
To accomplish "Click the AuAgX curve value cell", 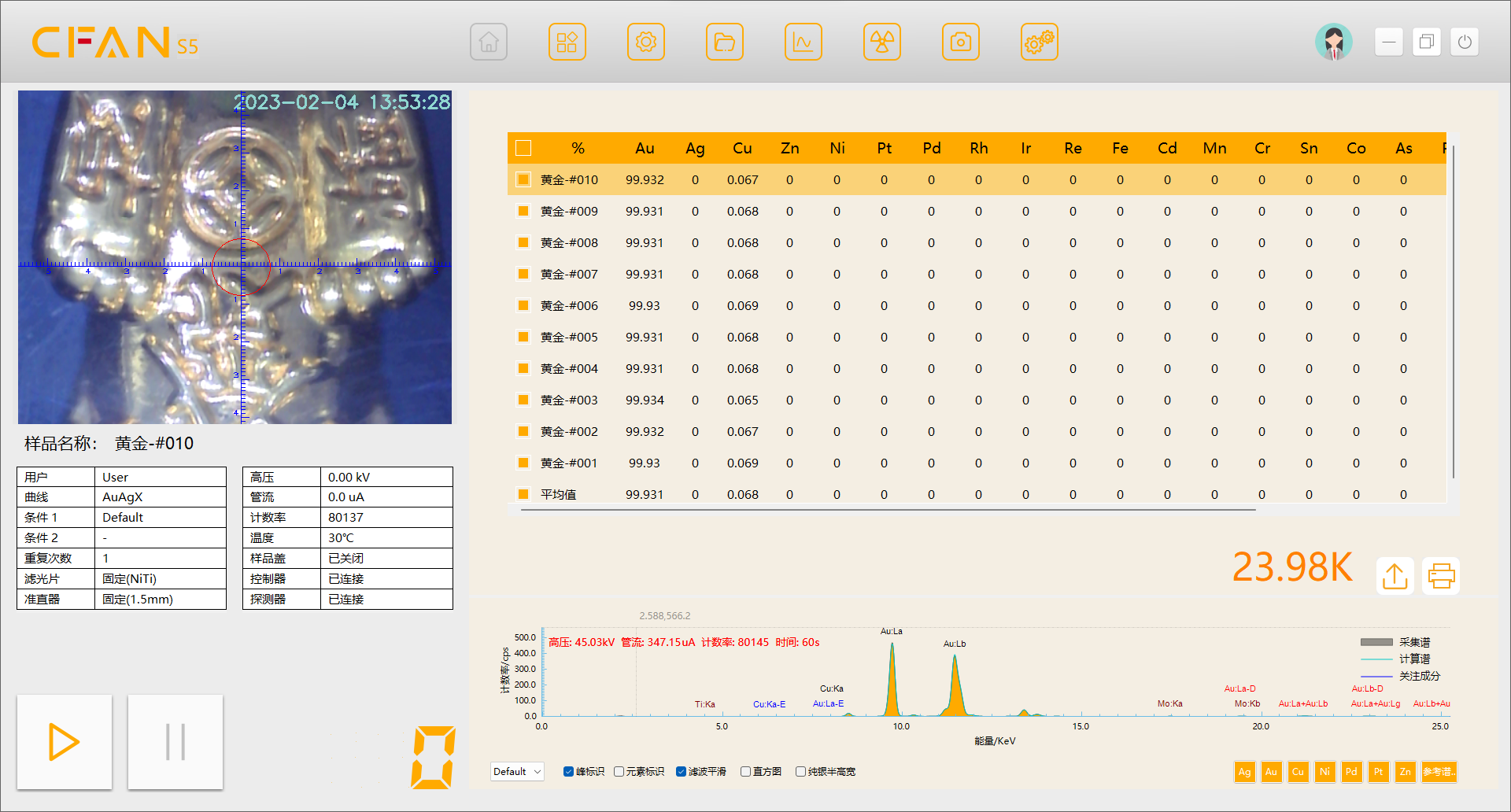I will (x=161, y=497).
